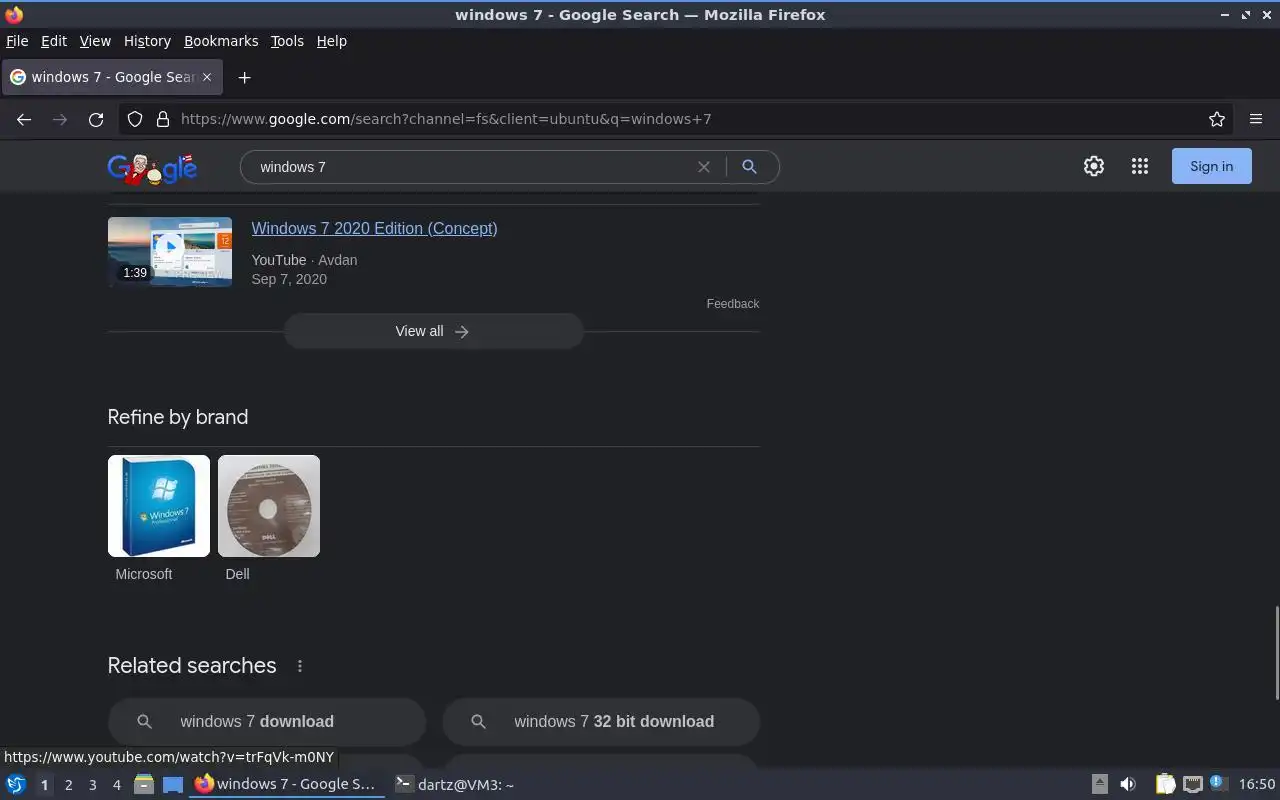View site security info via padlock icon
Image resolution: width=1280 pixels, height=800 pixels.
tap(163, 119)
